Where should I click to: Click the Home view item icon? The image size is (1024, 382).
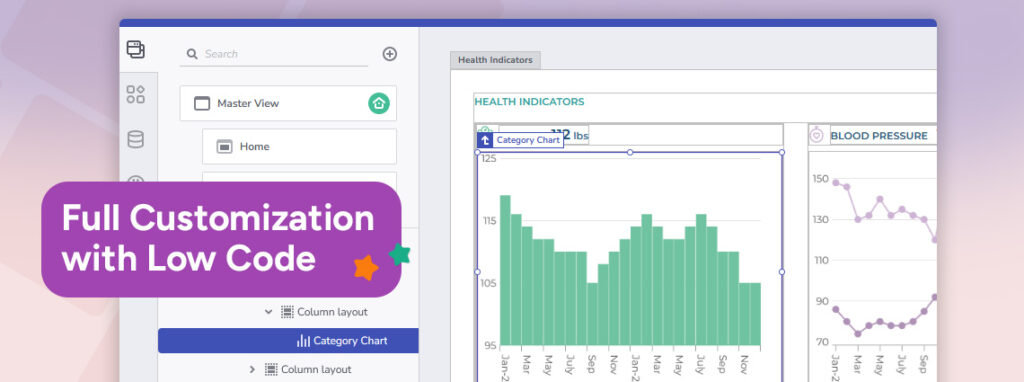click(224, 147)
